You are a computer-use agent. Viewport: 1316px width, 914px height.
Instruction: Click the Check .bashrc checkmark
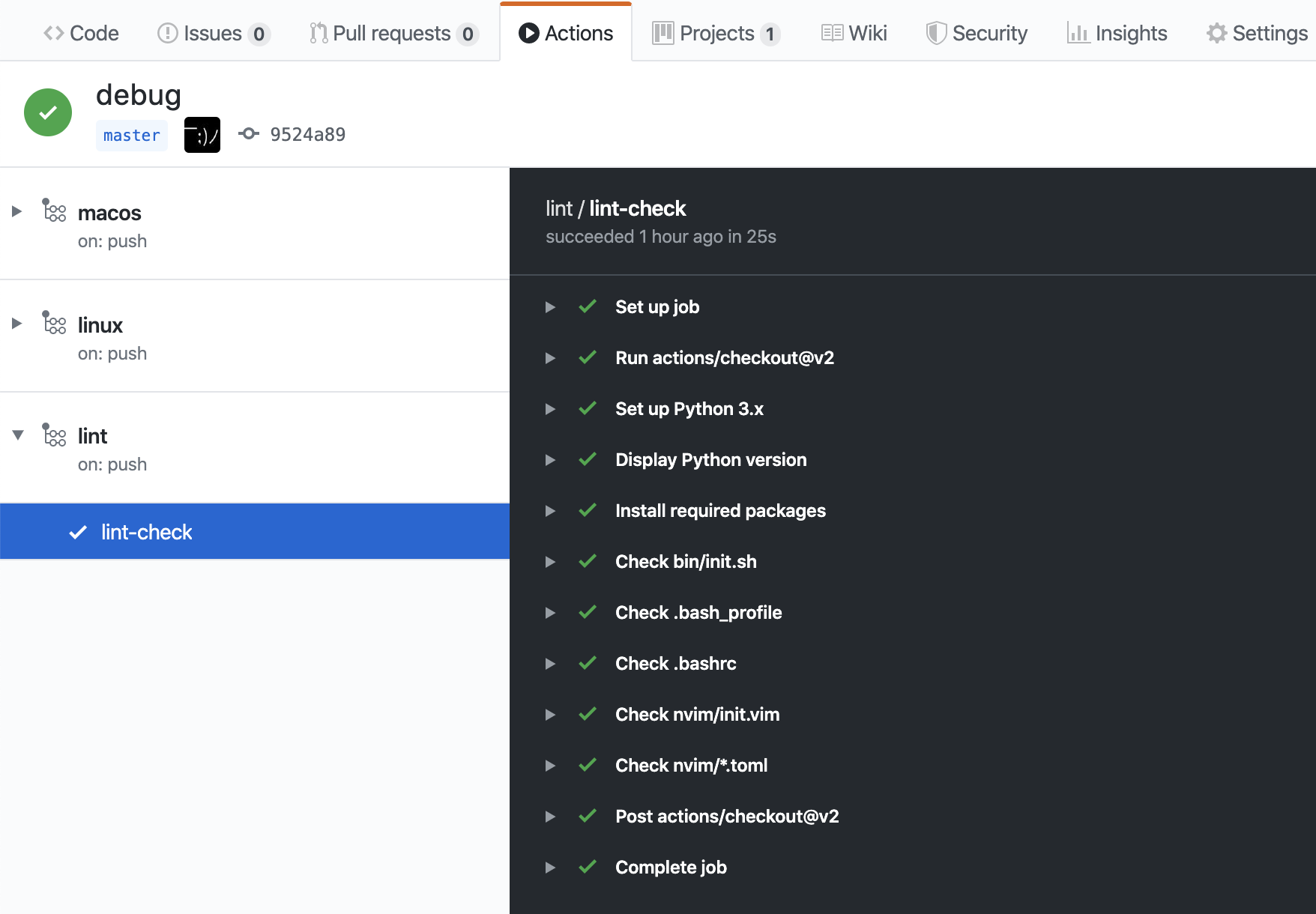pos(588,663)
